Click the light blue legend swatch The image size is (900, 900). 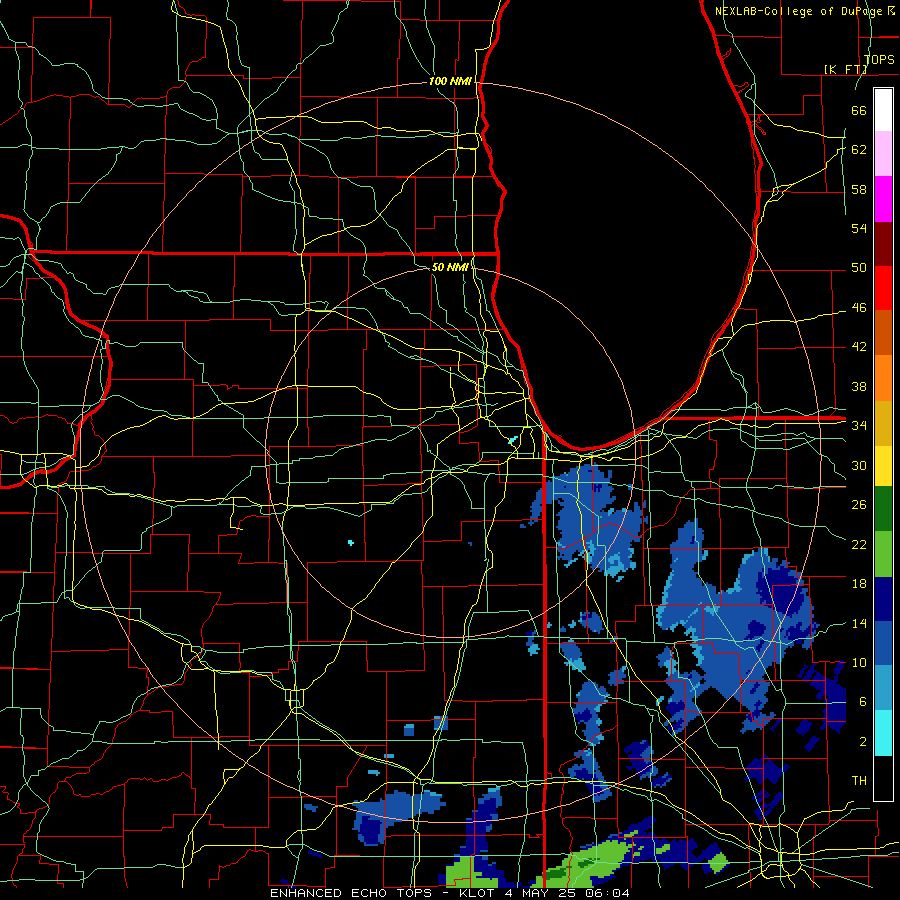click(x=883, y=688)
